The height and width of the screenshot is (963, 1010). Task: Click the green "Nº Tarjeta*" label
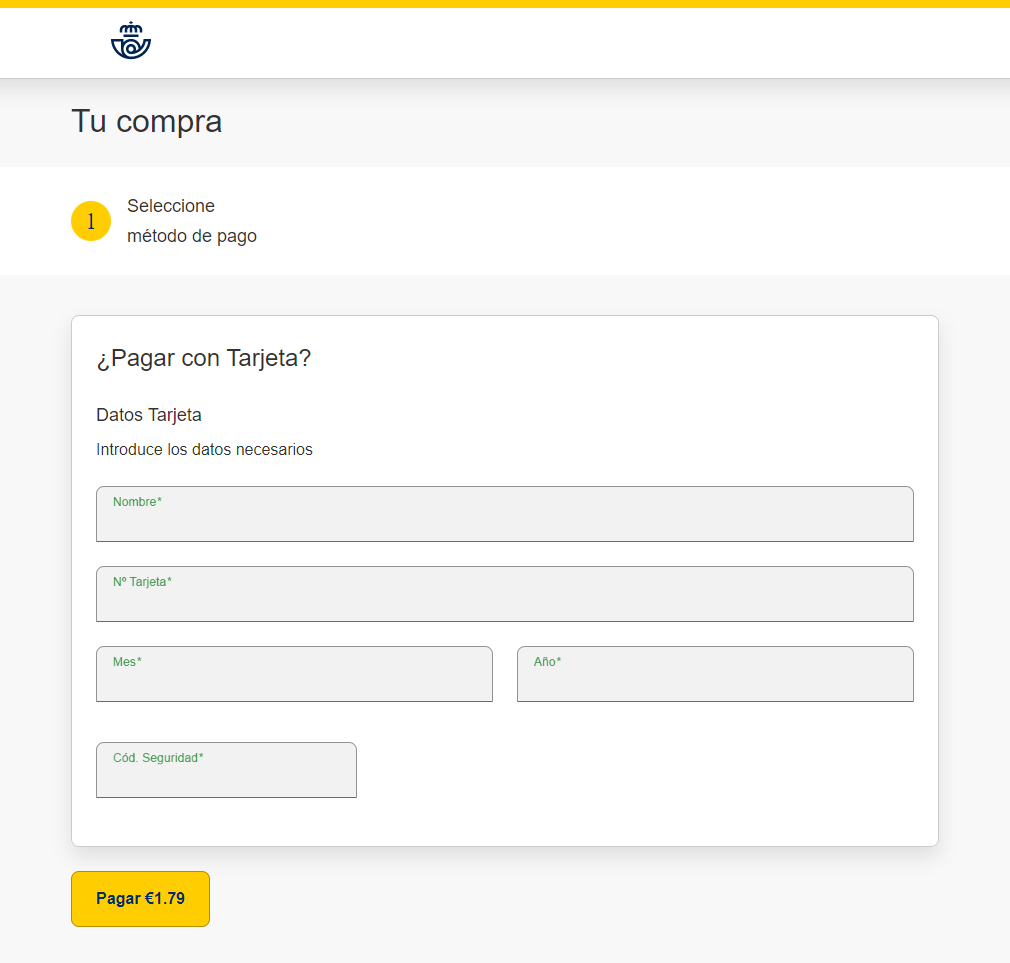click(142, 582)
